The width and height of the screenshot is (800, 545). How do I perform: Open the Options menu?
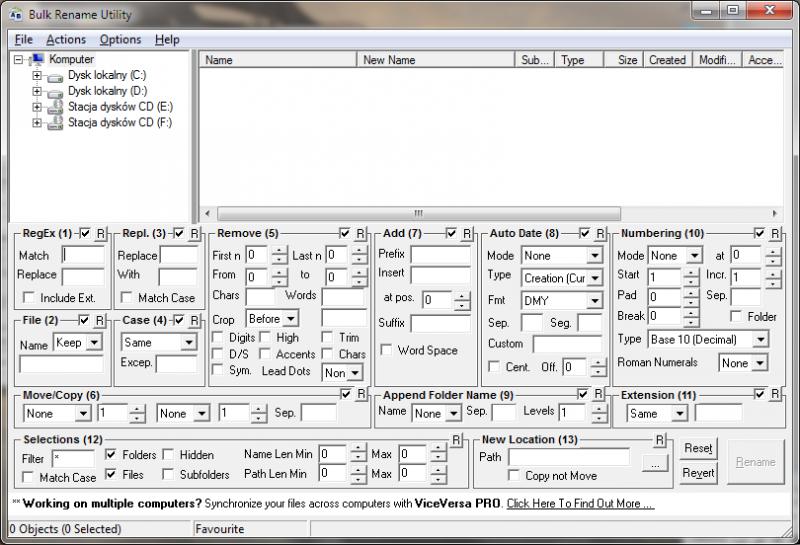120,39
